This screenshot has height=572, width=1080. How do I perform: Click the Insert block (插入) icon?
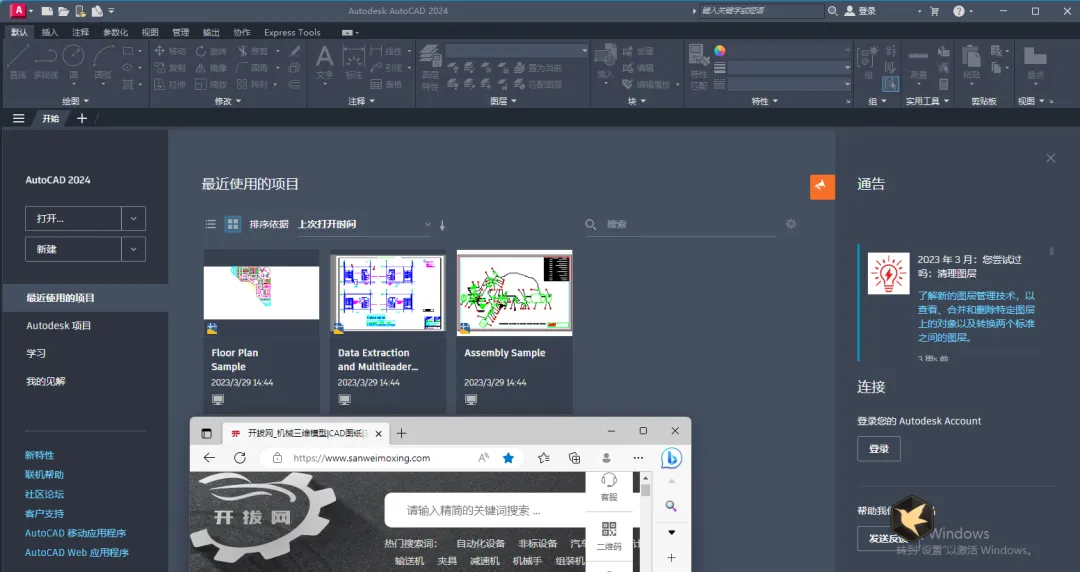[605, 61]
